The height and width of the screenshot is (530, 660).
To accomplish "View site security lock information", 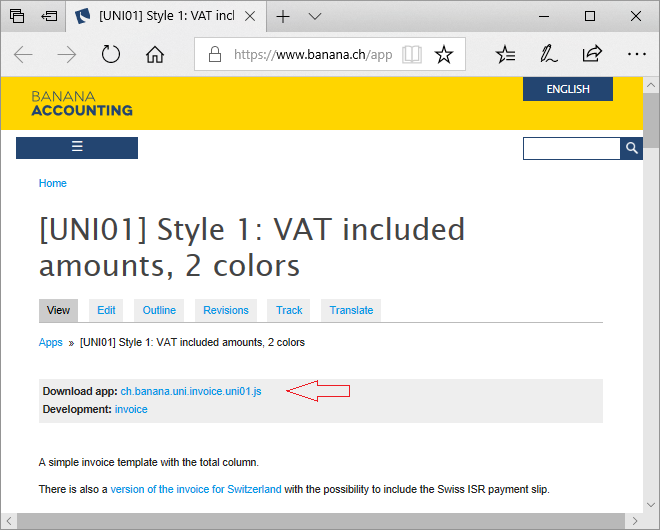I will pos(215,54).
